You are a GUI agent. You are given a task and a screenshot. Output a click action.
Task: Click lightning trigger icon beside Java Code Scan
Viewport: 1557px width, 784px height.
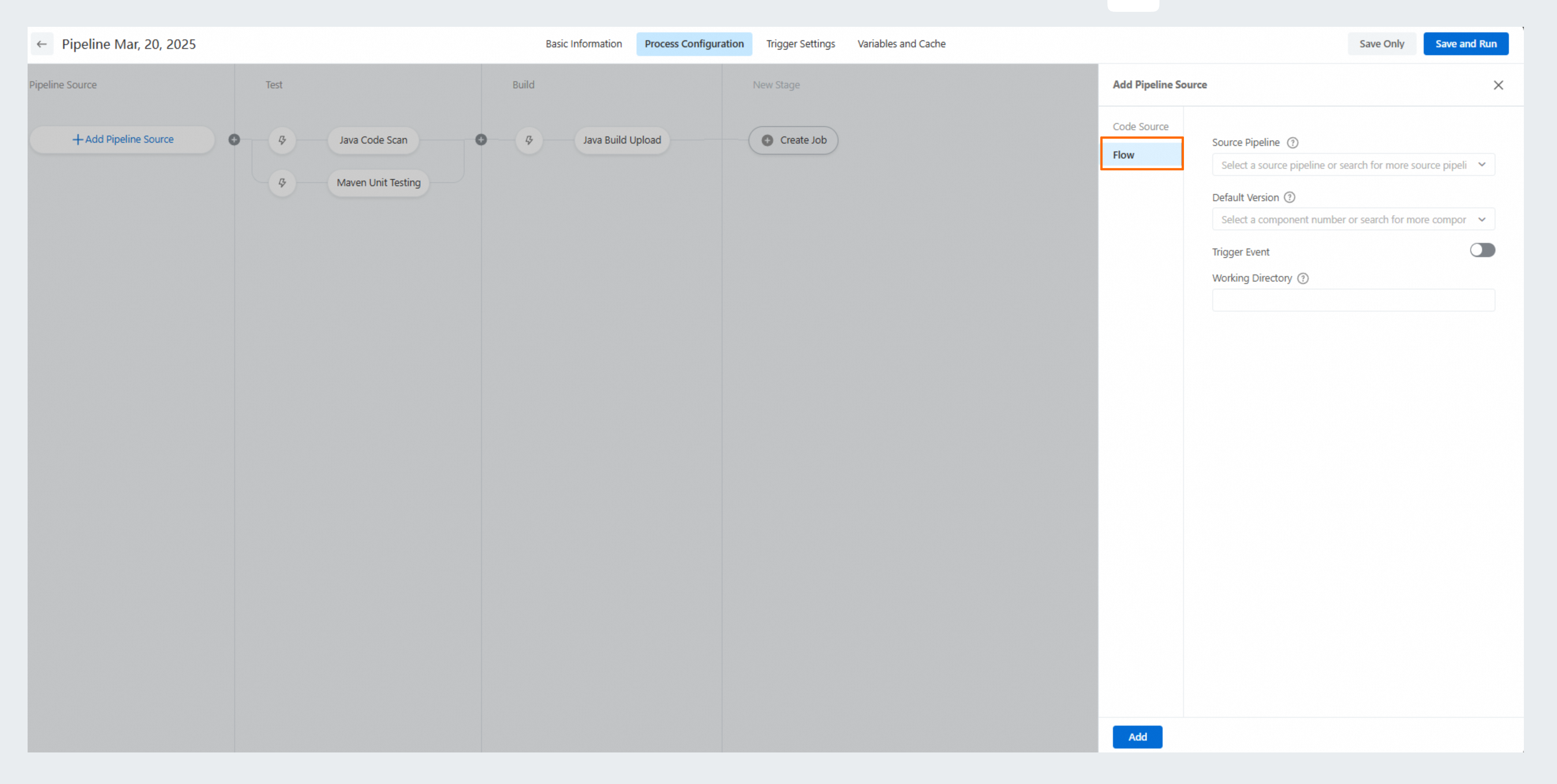point(282,140)
